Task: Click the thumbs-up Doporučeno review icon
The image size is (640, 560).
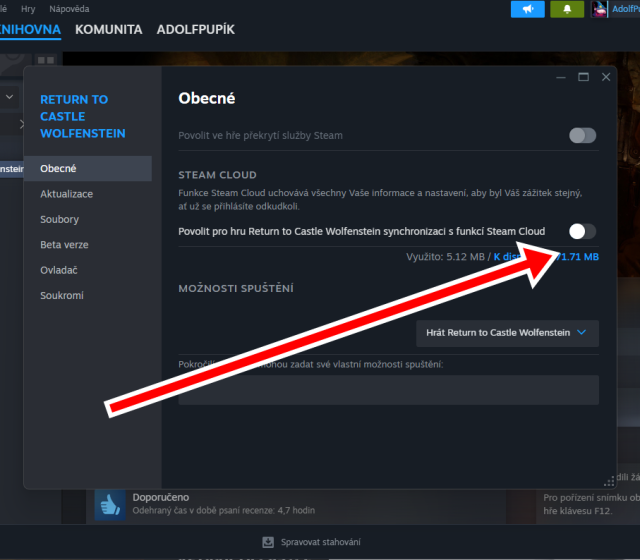Action: 109,504
